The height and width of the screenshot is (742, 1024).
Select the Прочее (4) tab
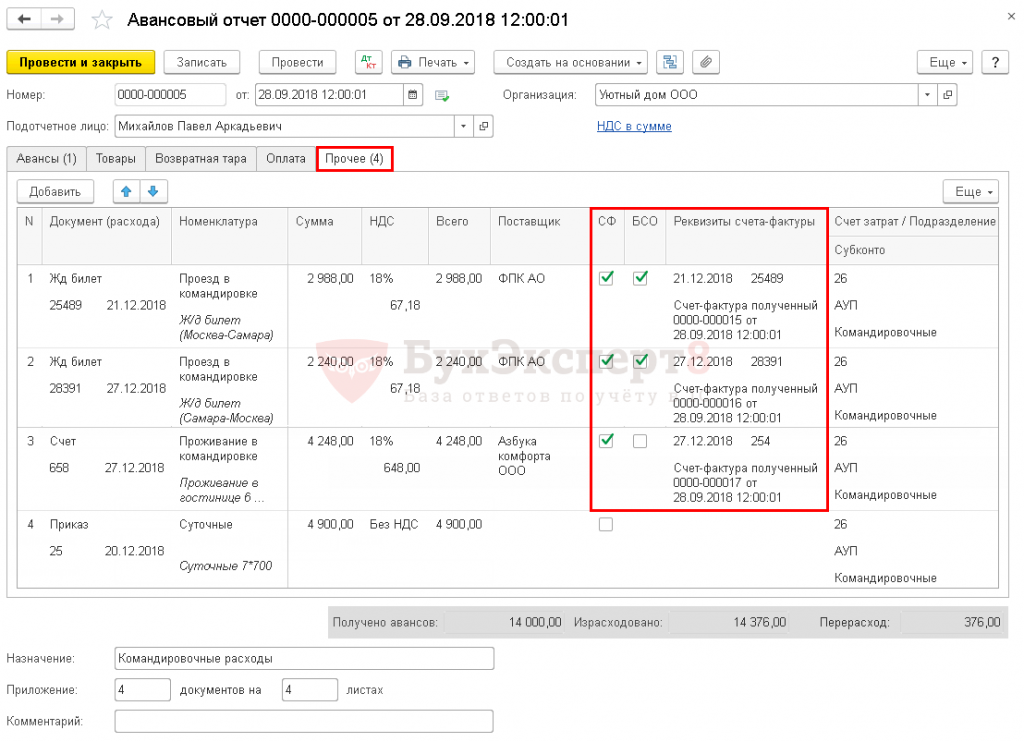(354, 159)
